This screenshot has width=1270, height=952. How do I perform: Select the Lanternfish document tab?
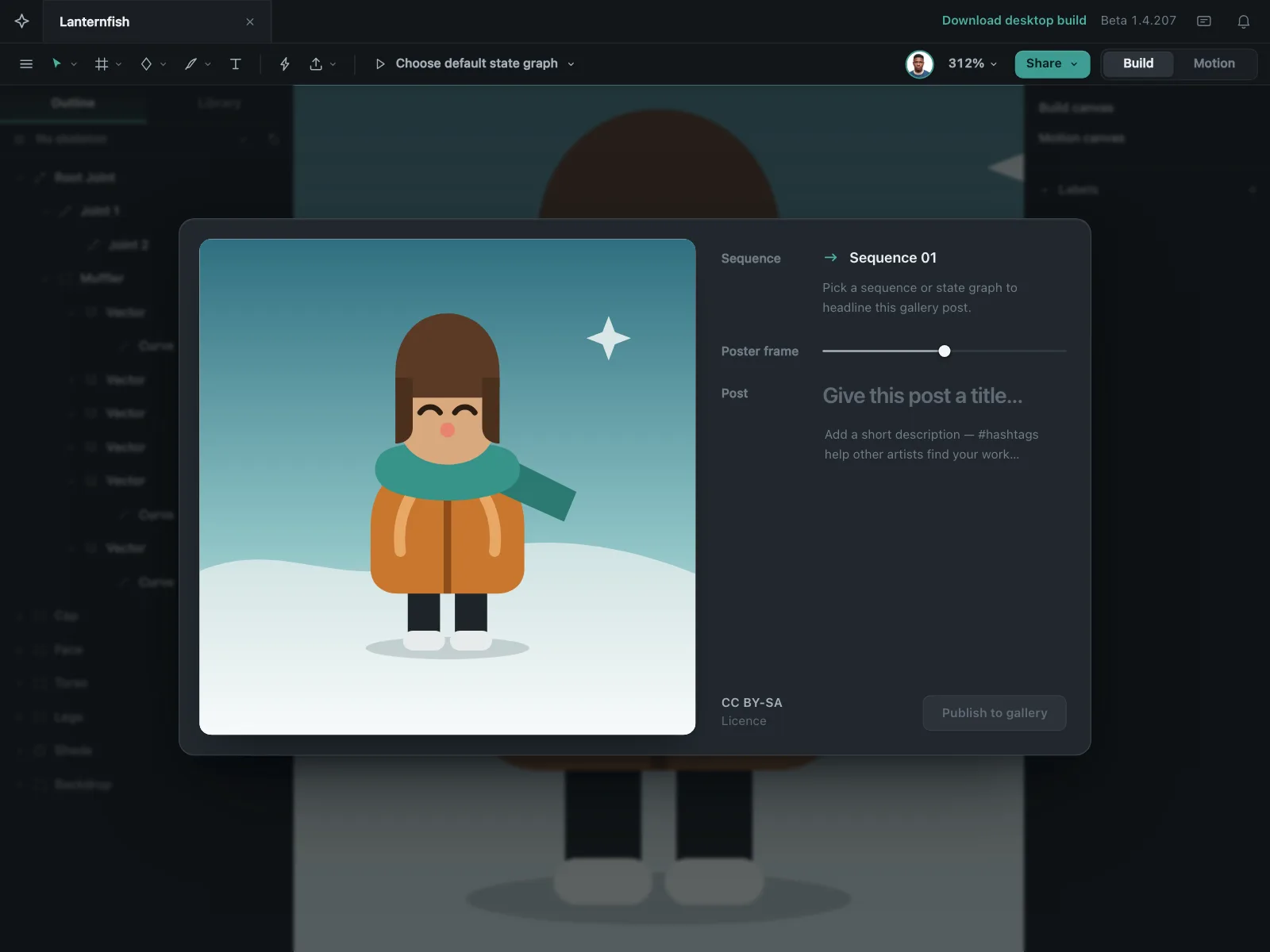[x=157, y=21]
